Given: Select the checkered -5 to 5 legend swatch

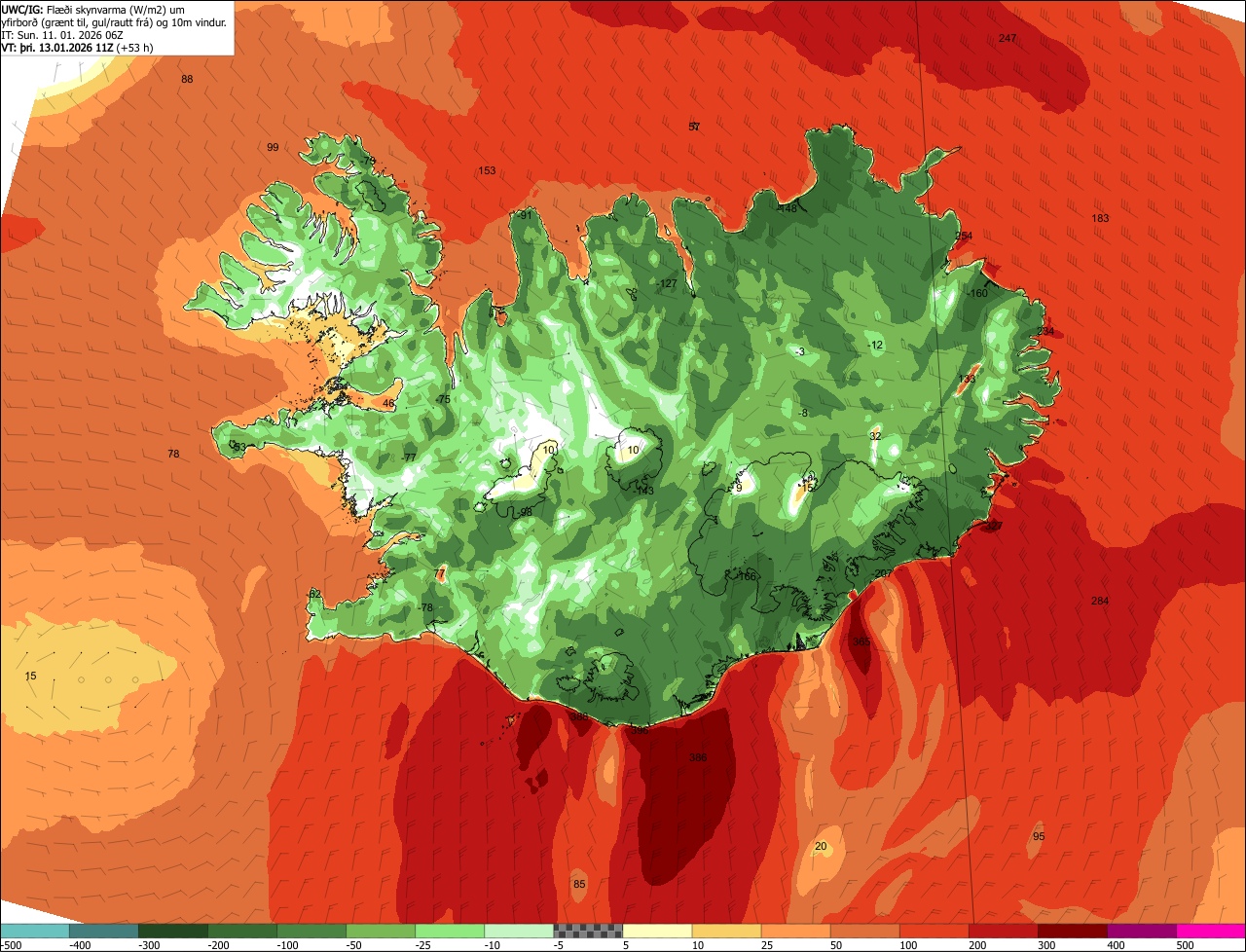Looking at the screenshot, I should coord(587,931).
